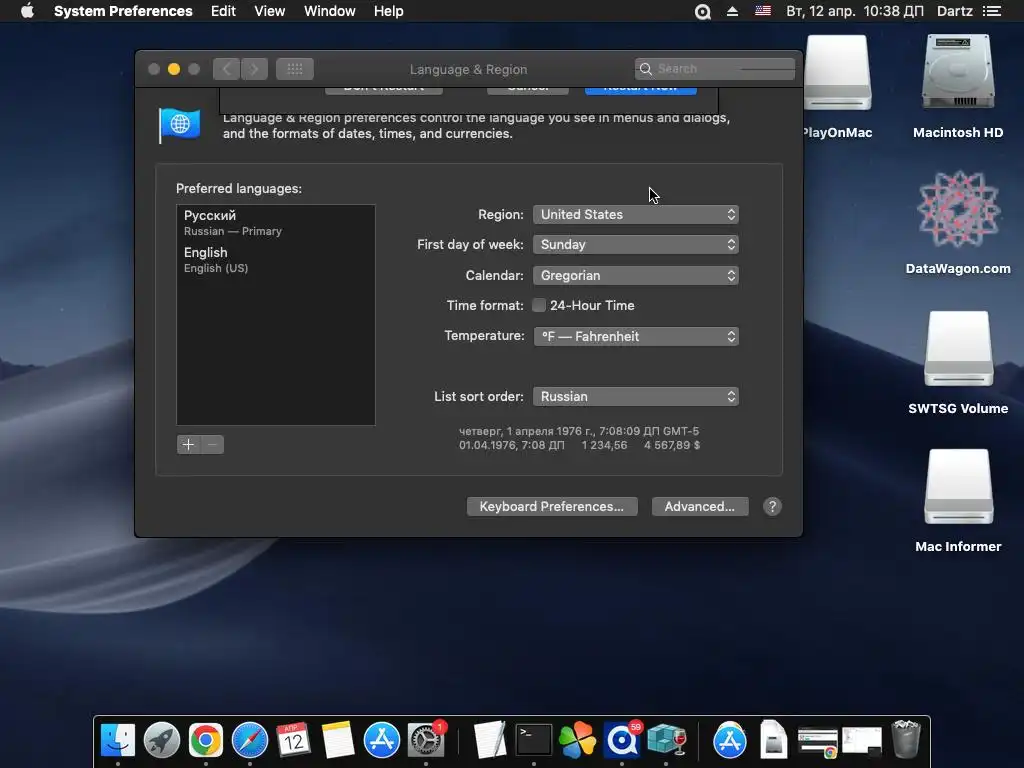Click Keyboard Preferences button
The height and width of the screenshot is (768, 1024).
click(552, 507)
